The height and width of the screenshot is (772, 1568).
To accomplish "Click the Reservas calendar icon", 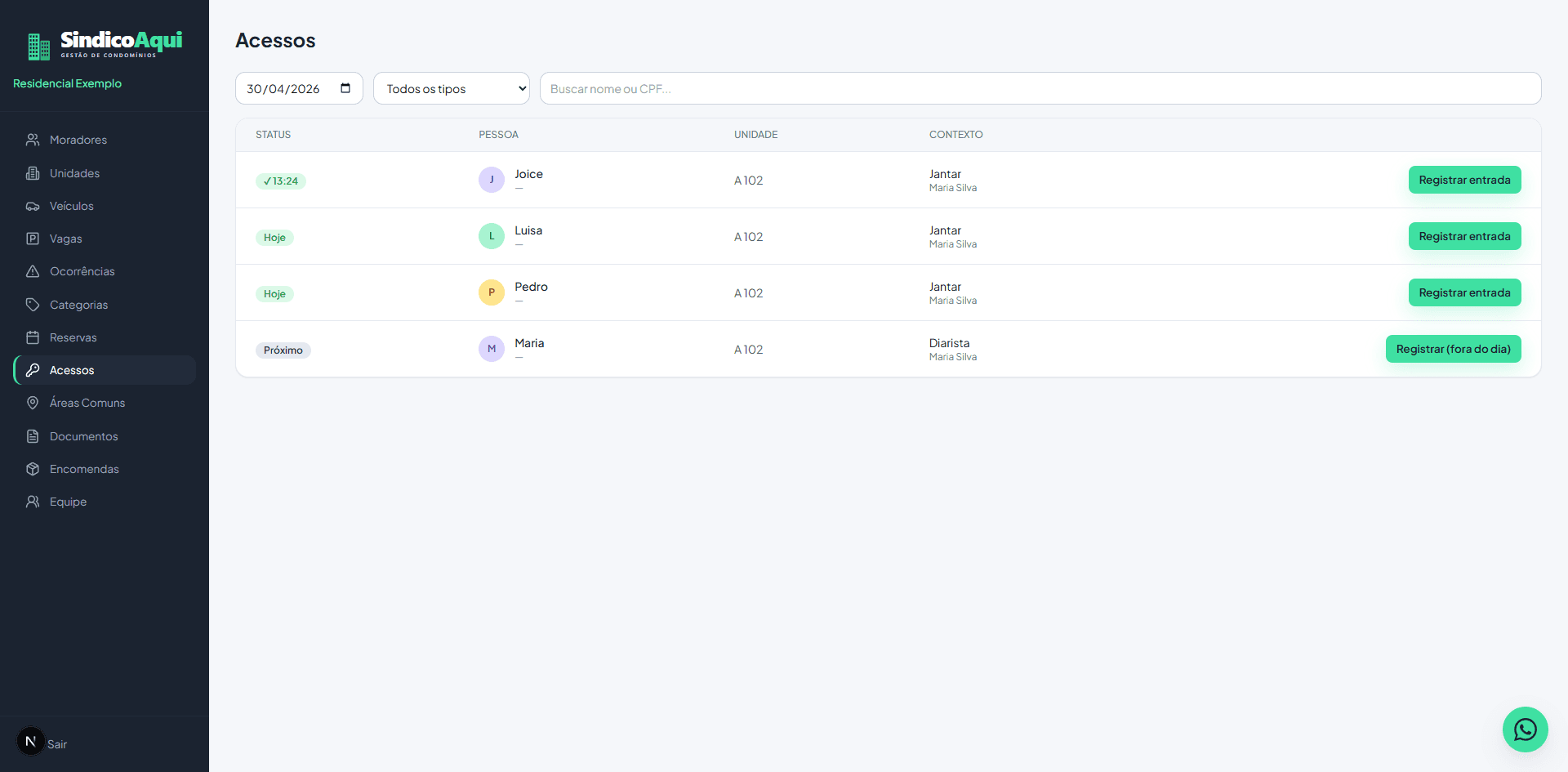I will (33, 337).
